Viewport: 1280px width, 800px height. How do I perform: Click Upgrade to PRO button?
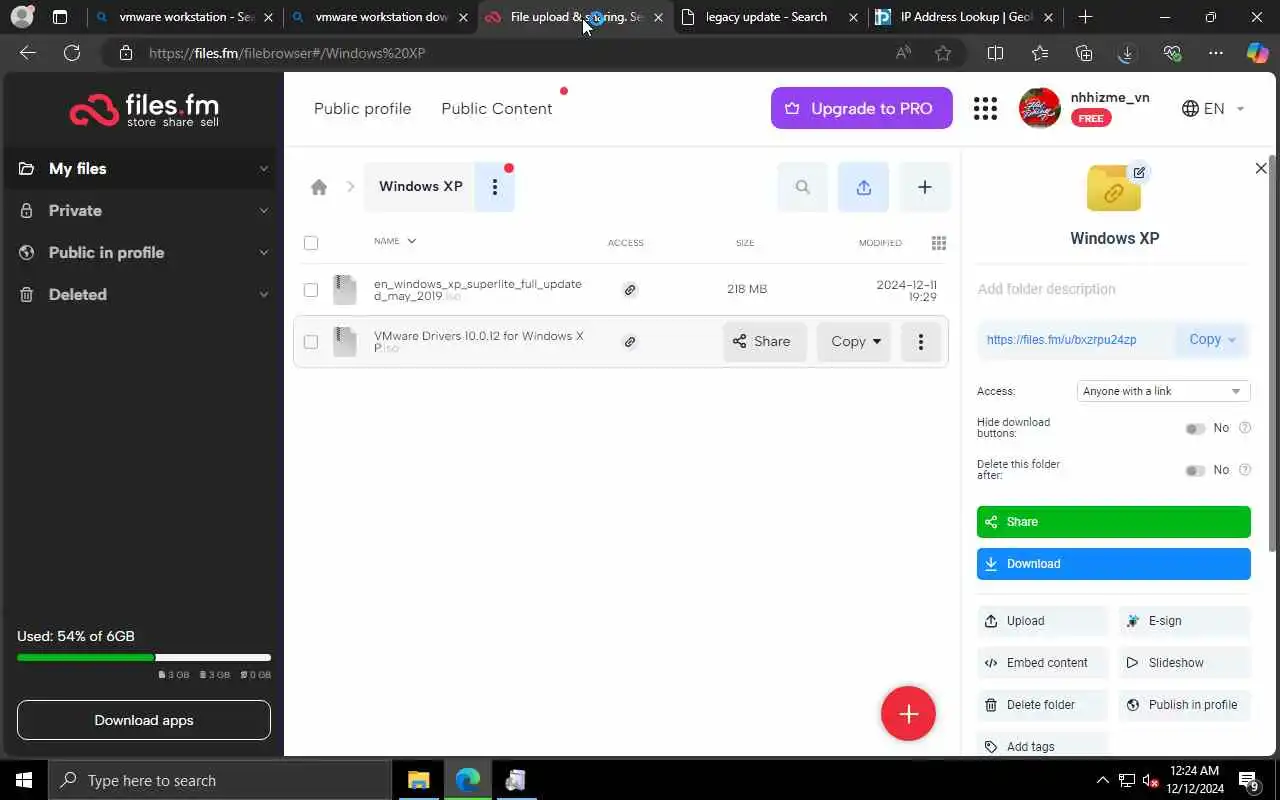[861, 109]
